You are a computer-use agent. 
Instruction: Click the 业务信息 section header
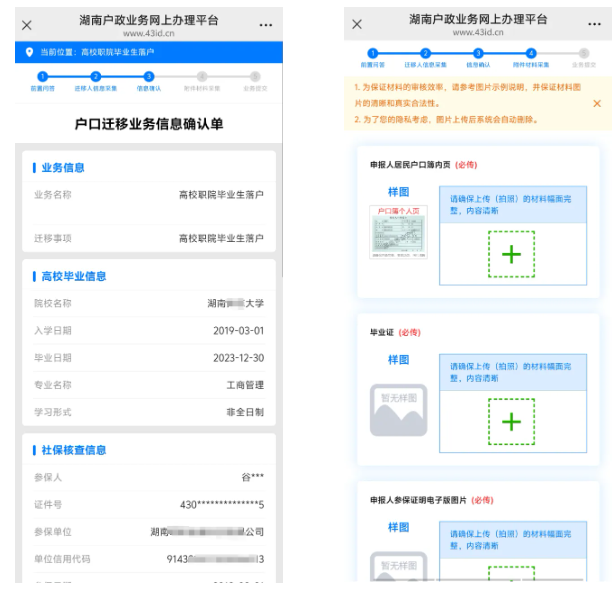[x=63, y=167]
